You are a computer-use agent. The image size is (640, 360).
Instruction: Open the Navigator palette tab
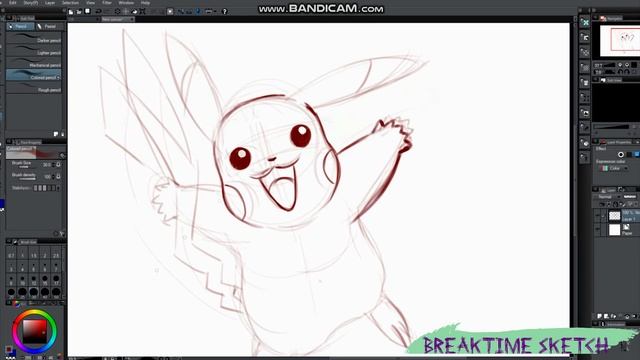click(x=611, y=18)
